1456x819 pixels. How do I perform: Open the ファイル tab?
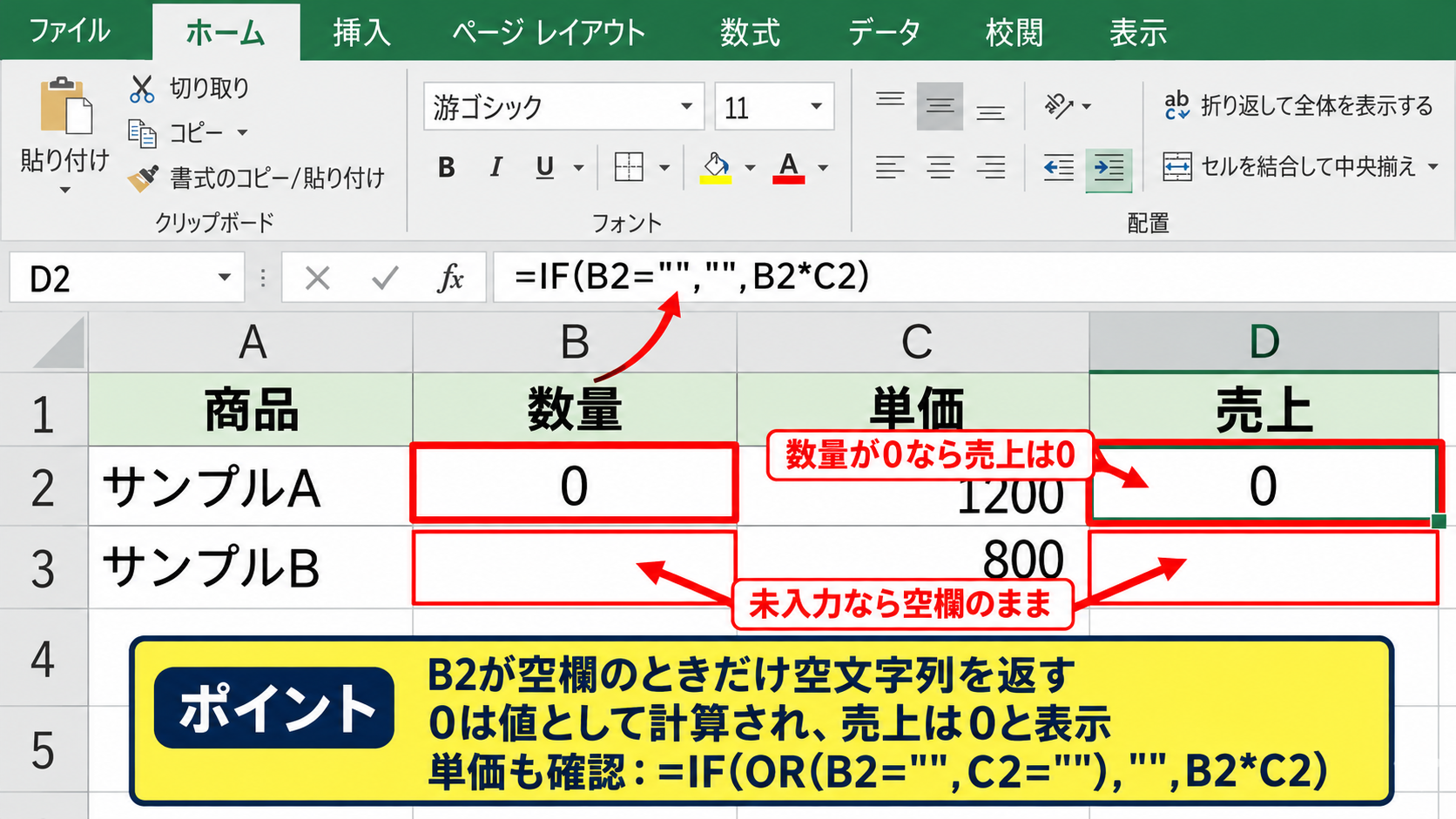70,31
